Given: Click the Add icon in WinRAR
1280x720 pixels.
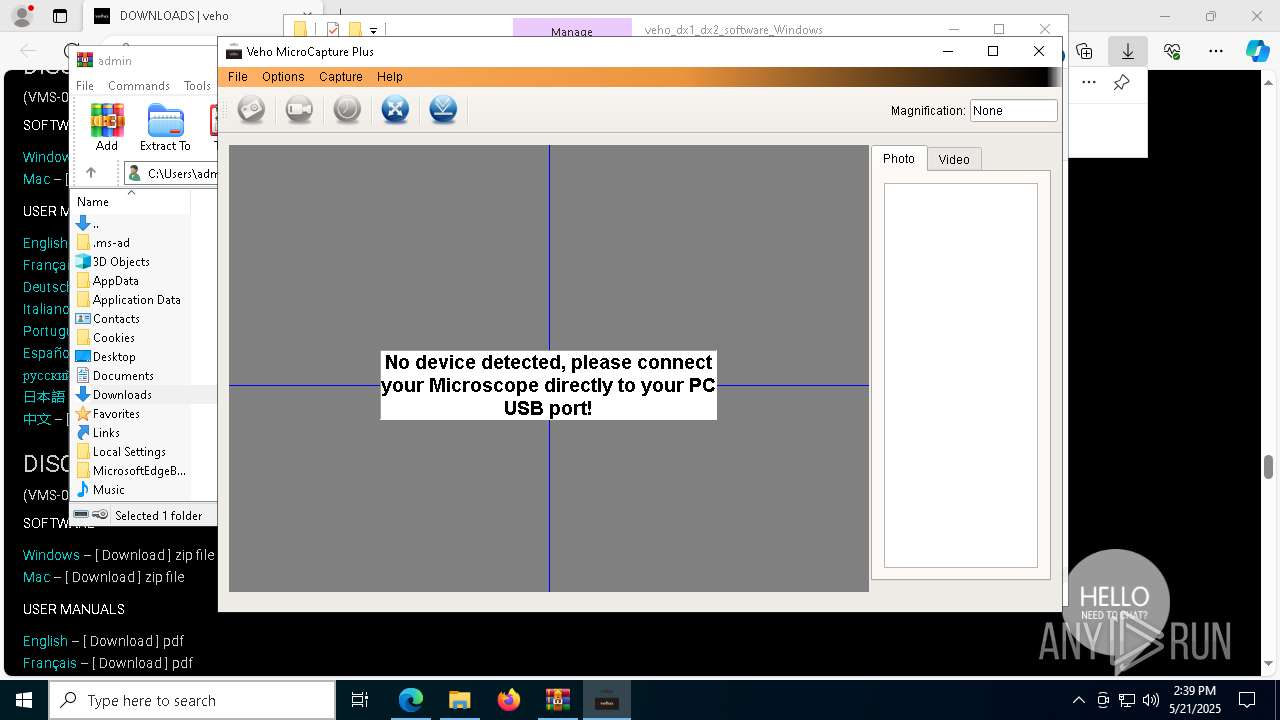Looking at the screenshot, I should coord(107,127).
